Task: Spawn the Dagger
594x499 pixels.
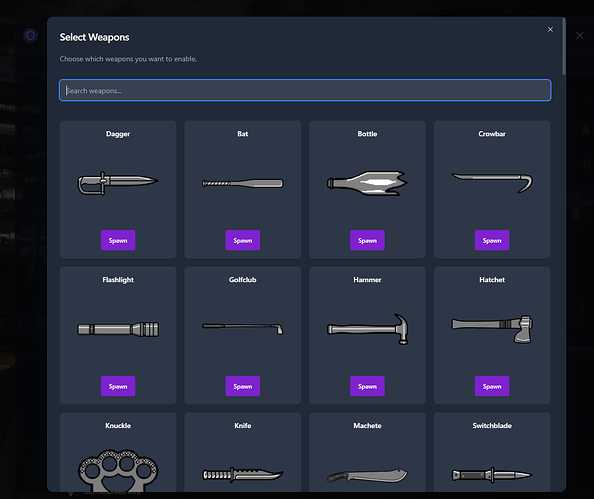Action: click(118, 240)
